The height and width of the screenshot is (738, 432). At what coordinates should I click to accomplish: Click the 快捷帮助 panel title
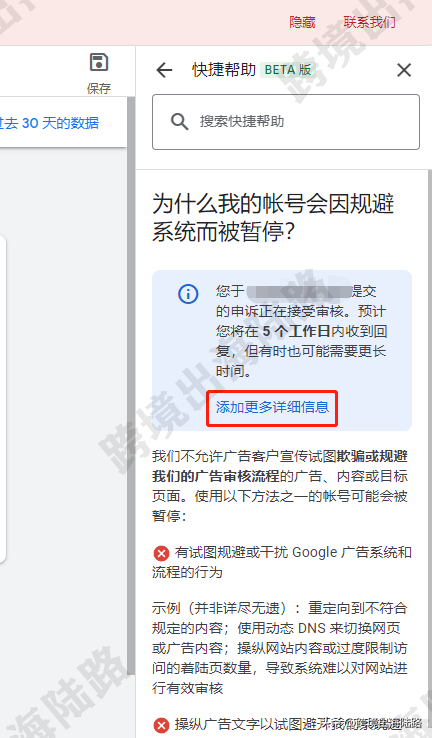pos(224,70)
